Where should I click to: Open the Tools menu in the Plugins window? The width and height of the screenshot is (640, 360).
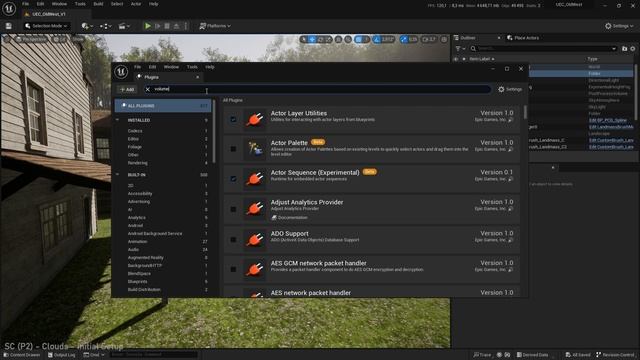coord(192,67)
